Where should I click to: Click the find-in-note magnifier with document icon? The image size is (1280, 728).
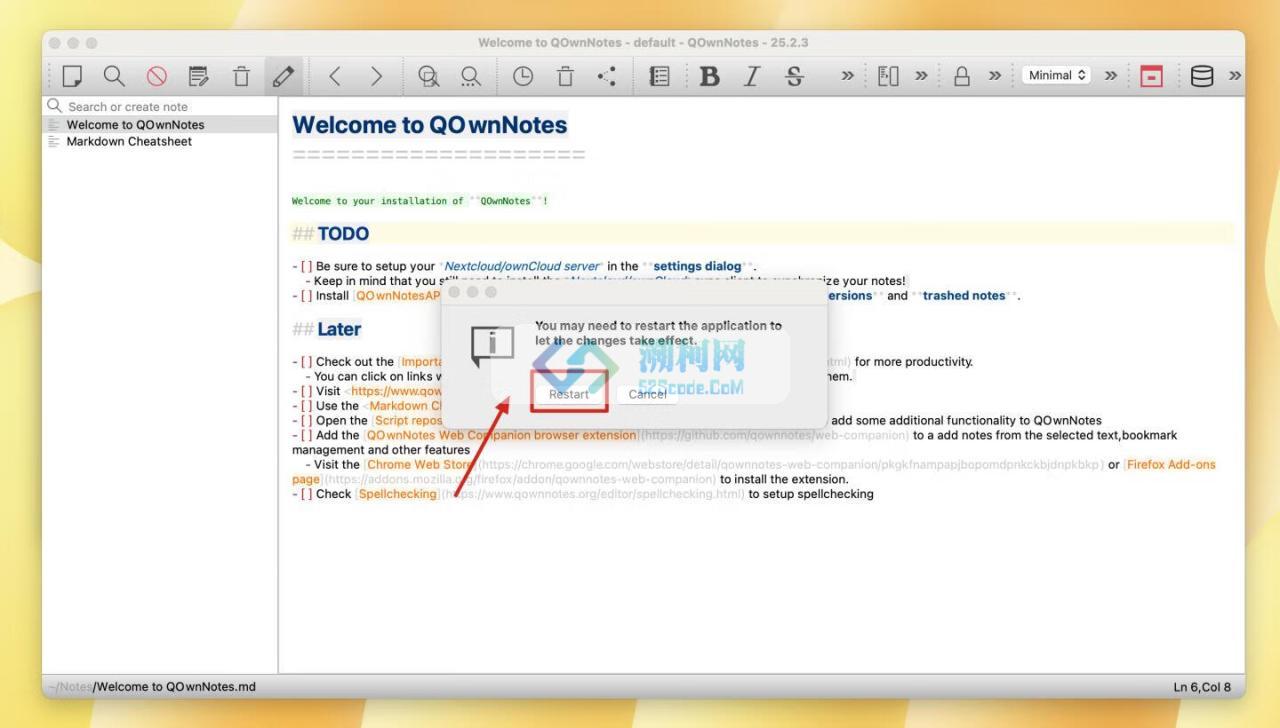(428, 76)
